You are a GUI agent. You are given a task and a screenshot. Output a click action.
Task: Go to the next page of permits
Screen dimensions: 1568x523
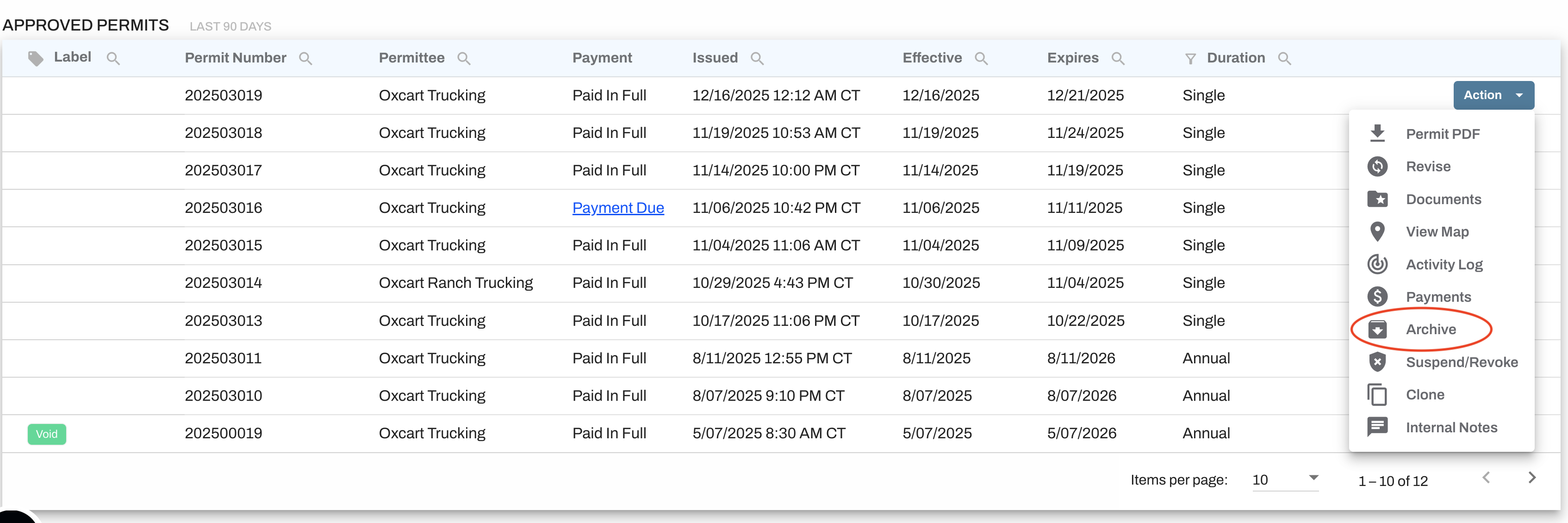pos(1532,478)
